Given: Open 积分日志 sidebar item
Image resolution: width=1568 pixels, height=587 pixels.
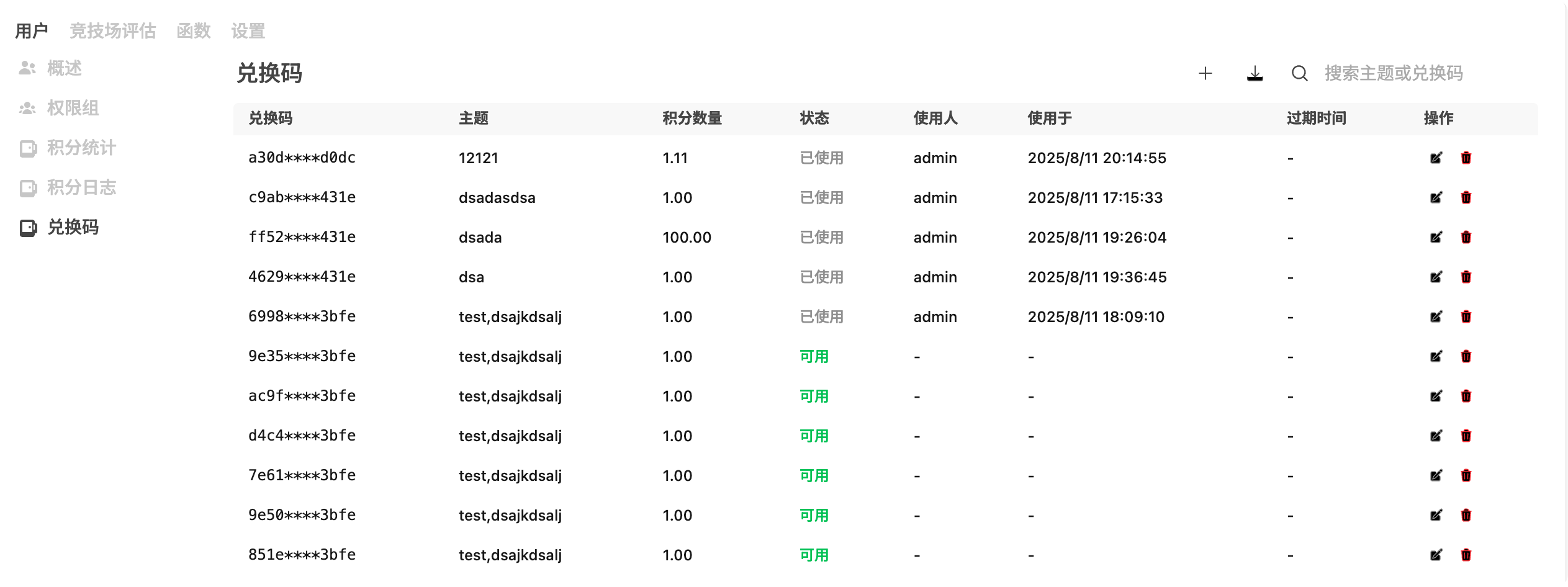Looking at the screenshot, I should [x=81, y=187].
